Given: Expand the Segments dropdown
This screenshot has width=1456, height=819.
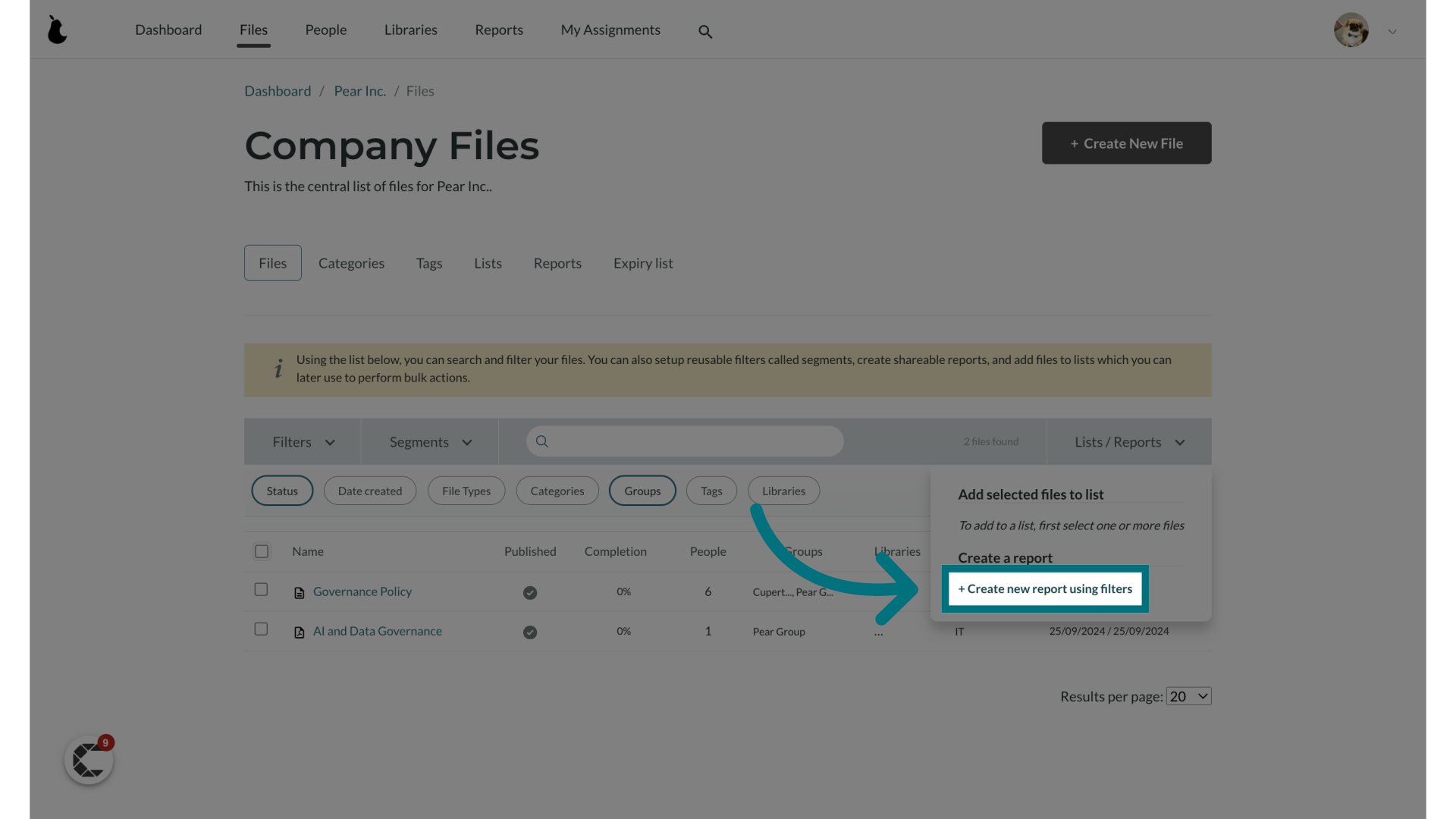Looking at the screenshot, I should tap(429, 441).
